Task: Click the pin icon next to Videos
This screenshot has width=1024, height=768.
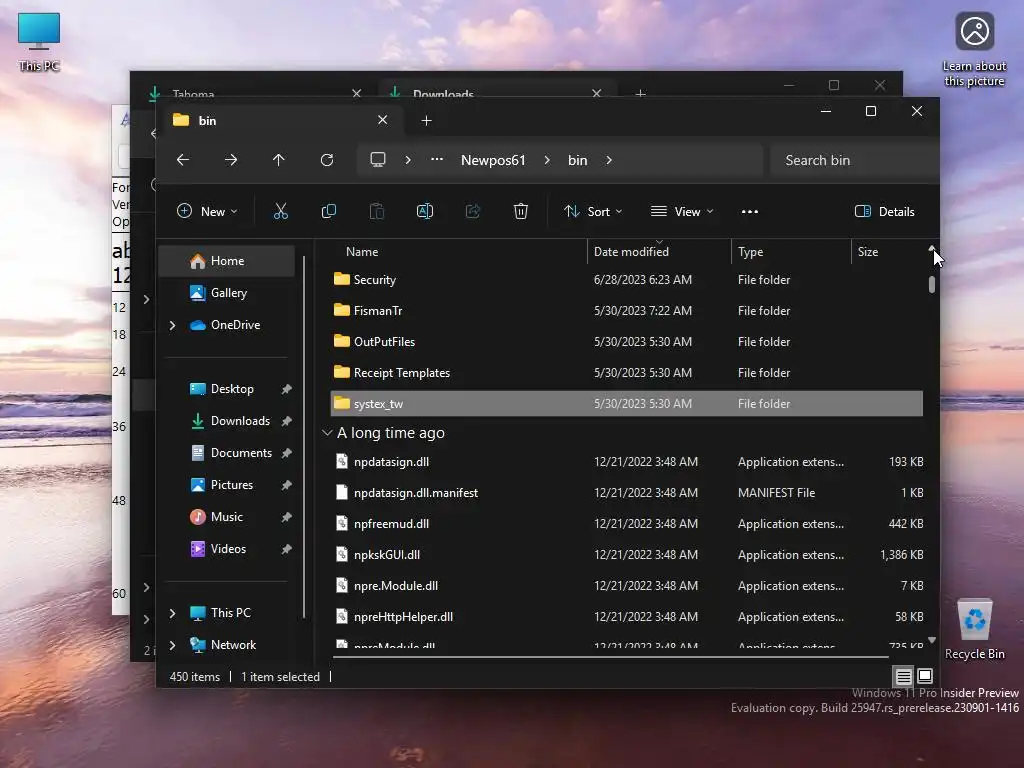Action: click(286, 549)
